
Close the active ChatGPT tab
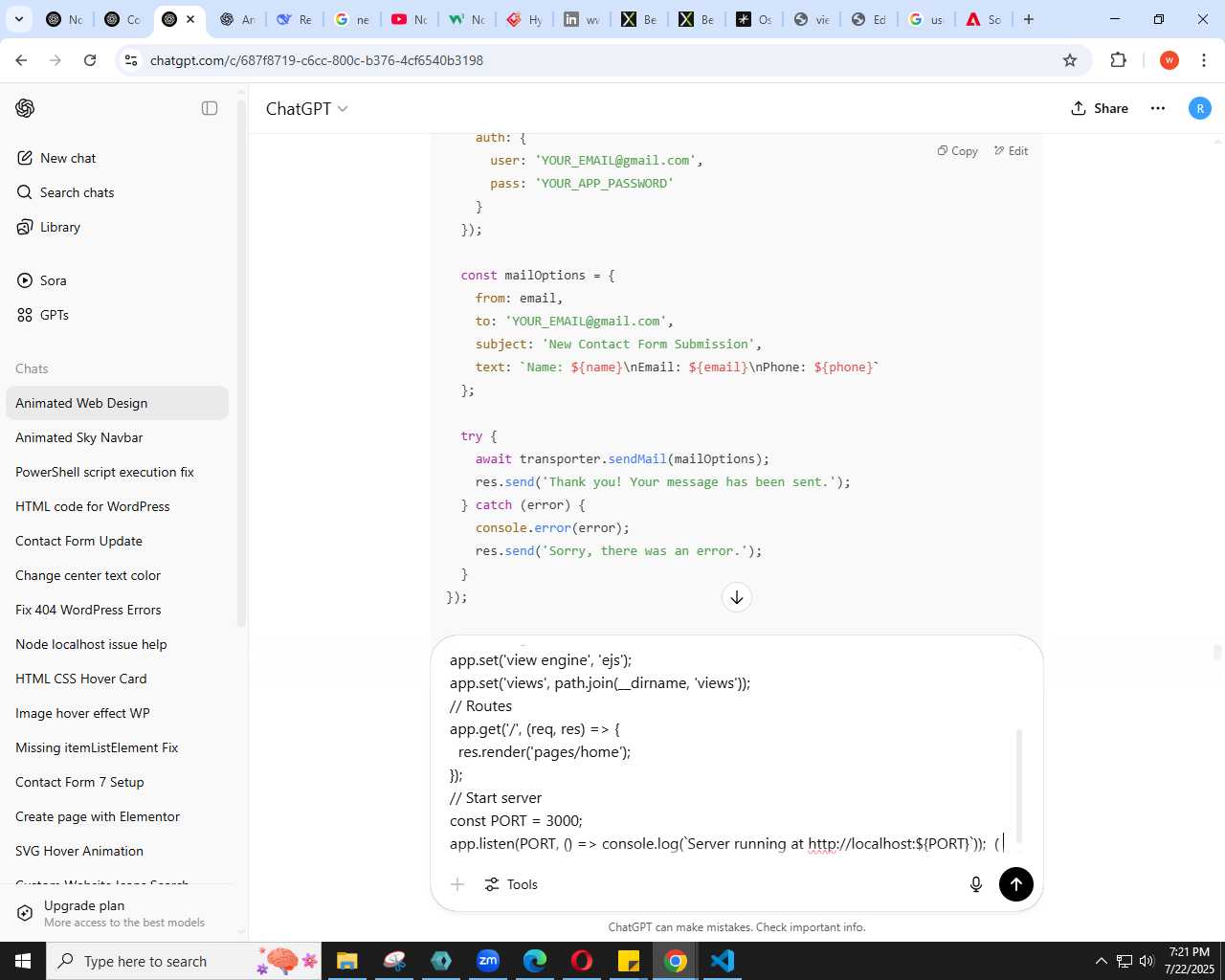click(190, 19)
